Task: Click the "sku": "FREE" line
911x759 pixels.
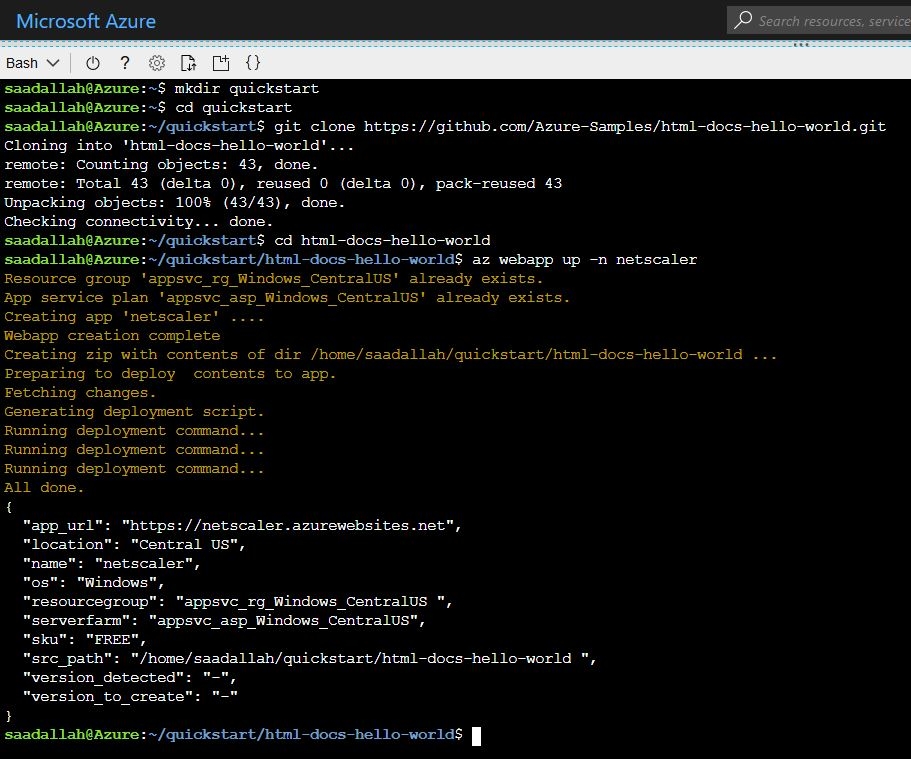Action: point(85,640)
